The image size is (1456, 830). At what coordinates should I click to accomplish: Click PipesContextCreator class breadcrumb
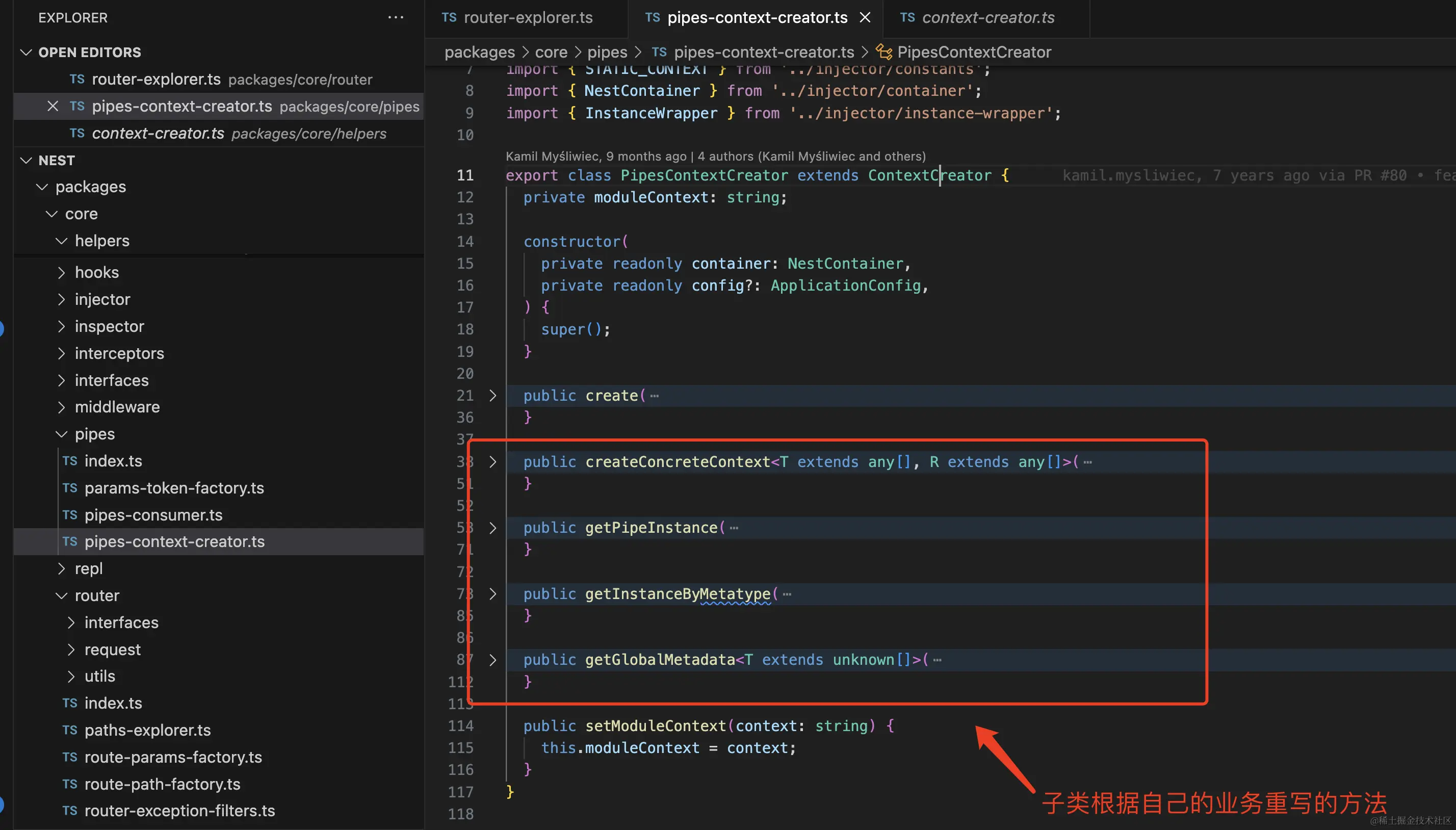coord(964,52)
